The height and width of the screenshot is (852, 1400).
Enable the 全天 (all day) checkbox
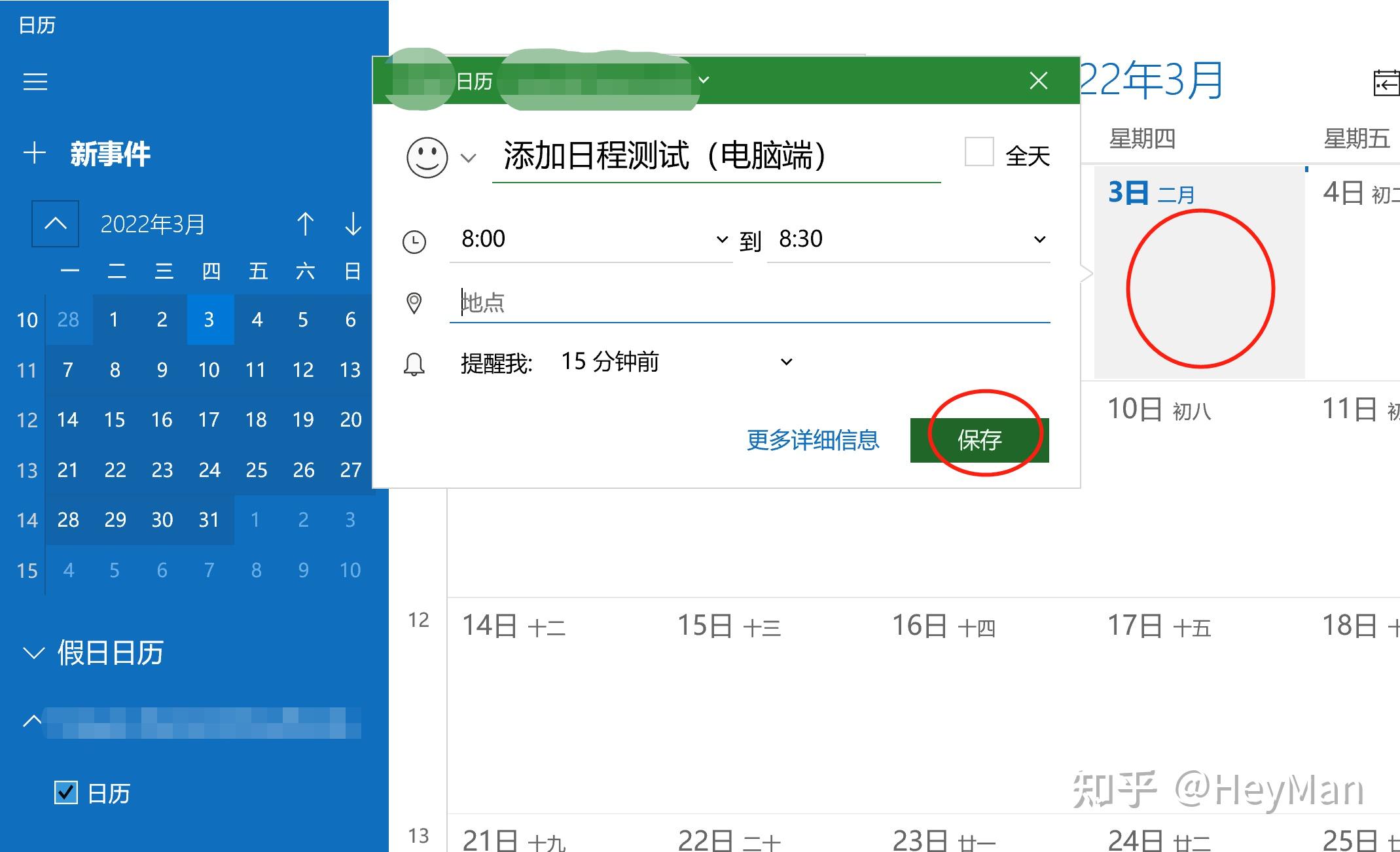click(x=978, y=154)
